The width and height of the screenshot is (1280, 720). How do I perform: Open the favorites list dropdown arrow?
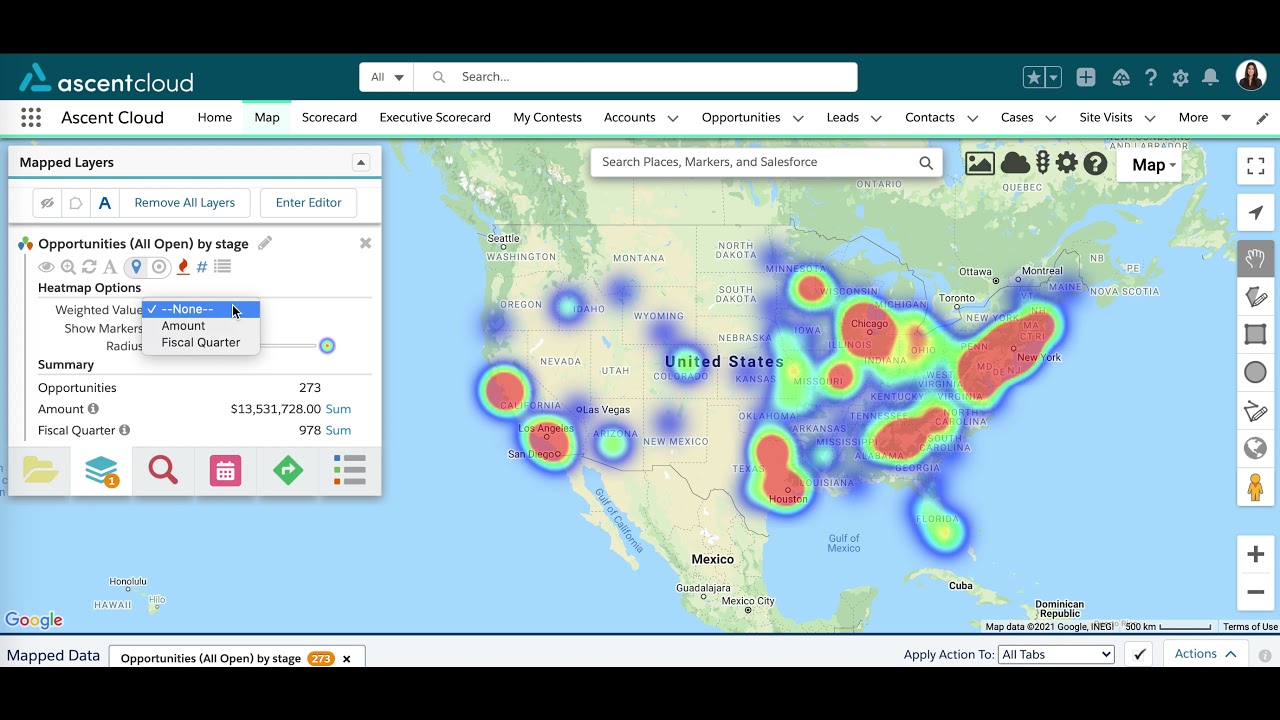1053,77
